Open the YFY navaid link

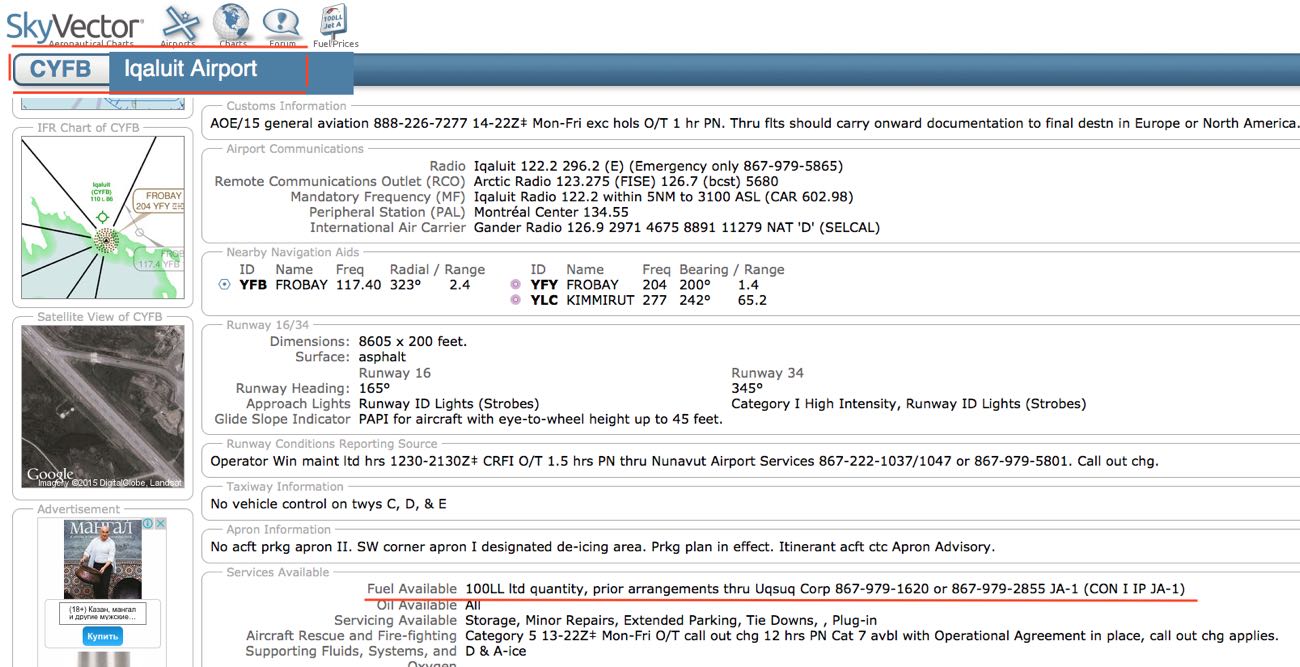(544, 285)
